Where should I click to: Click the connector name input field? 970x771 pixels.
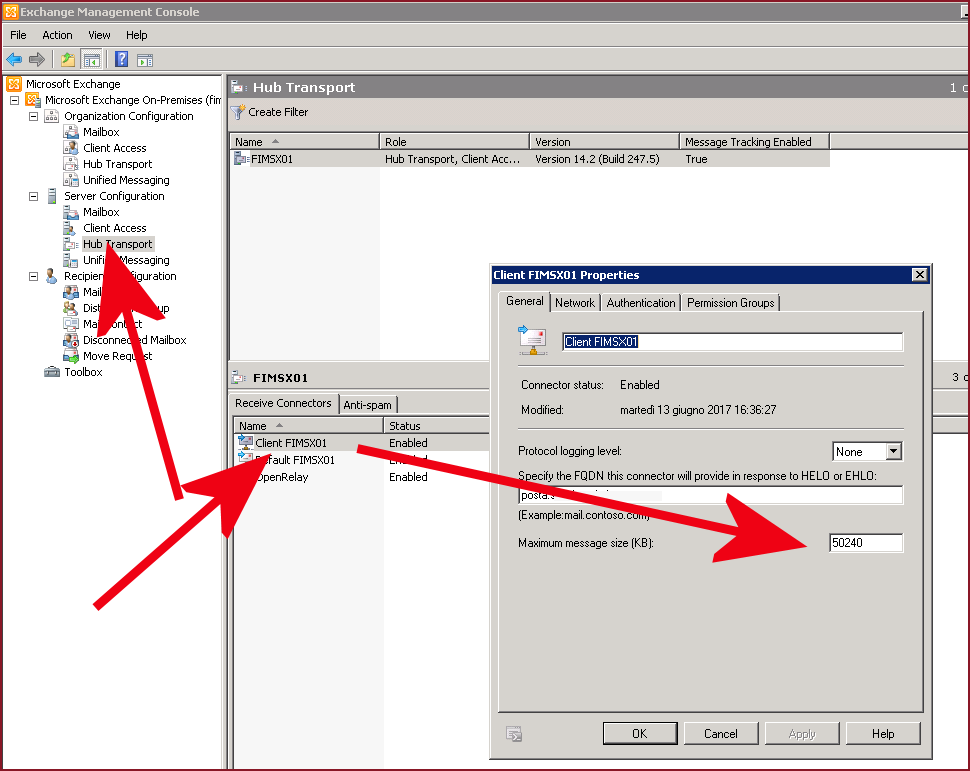732,342
